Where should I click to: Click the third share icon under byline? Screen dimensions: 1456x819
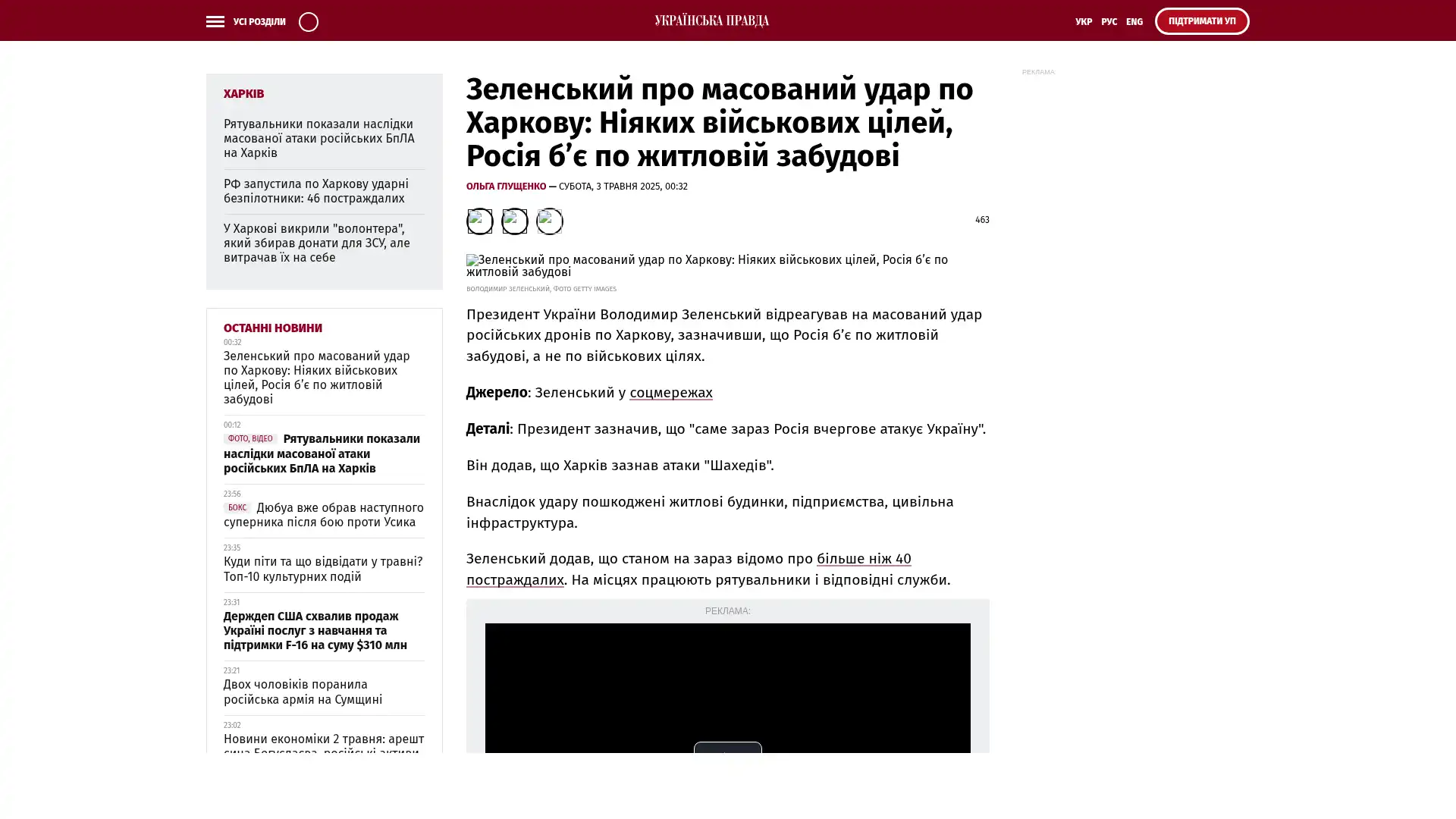[549, 221]
